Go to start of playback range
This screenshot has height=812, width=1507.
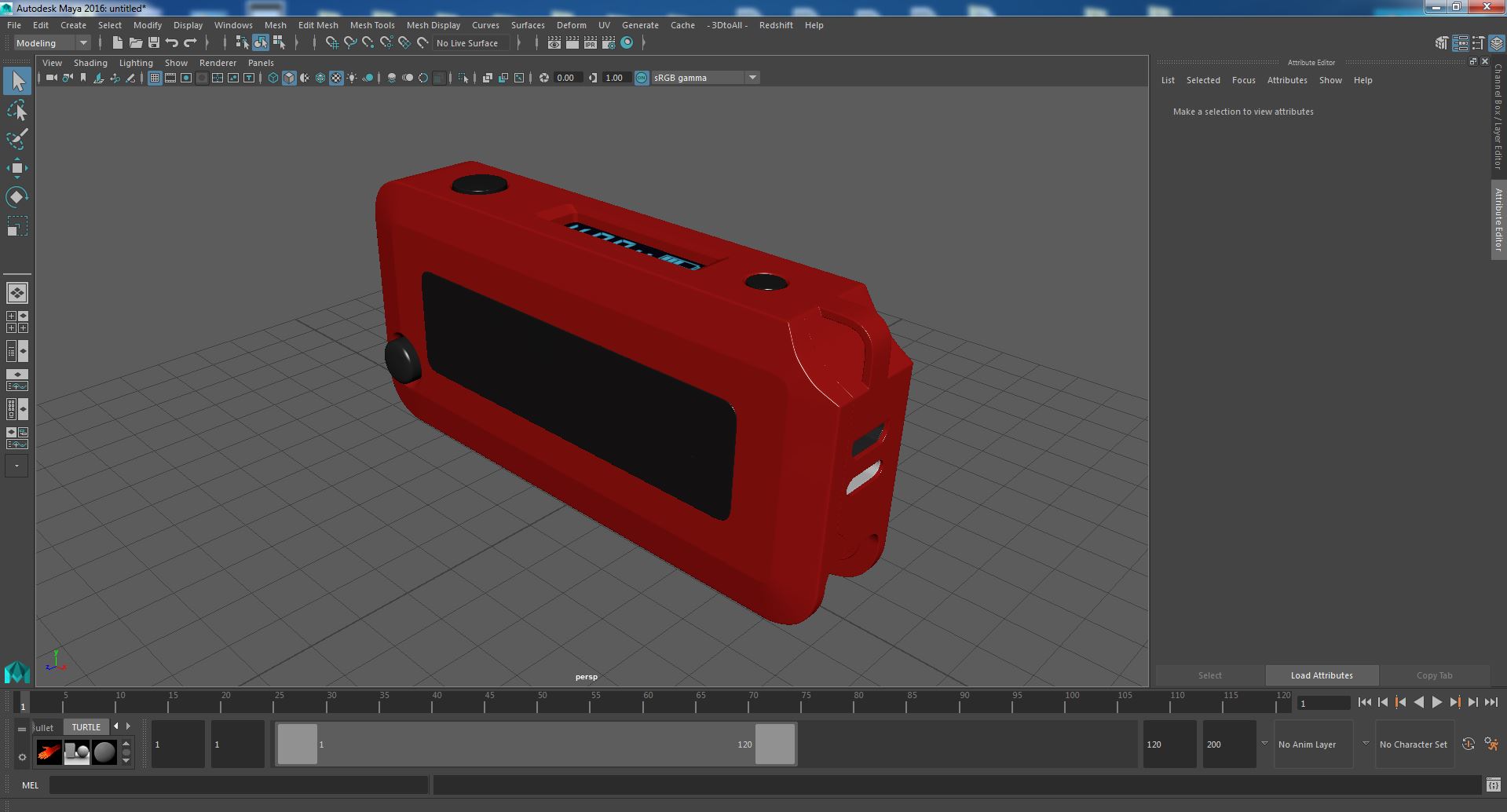(x=1364, y=703)
